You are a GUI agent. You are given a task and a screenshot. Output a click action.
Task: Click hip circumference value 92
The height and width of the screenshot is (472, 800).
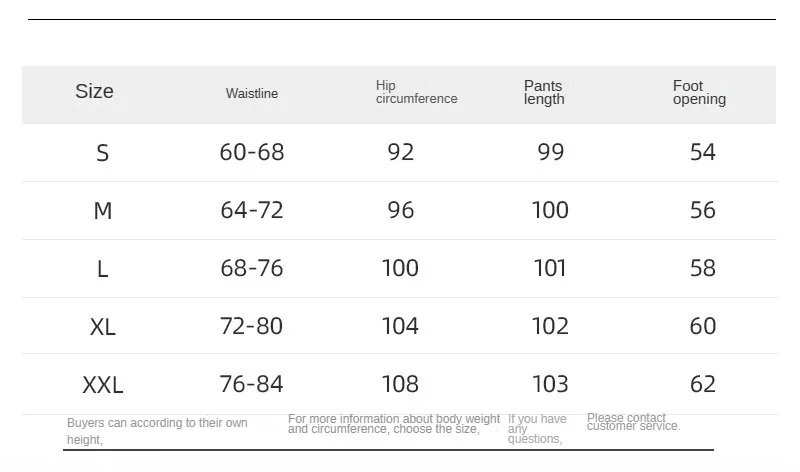400,152
